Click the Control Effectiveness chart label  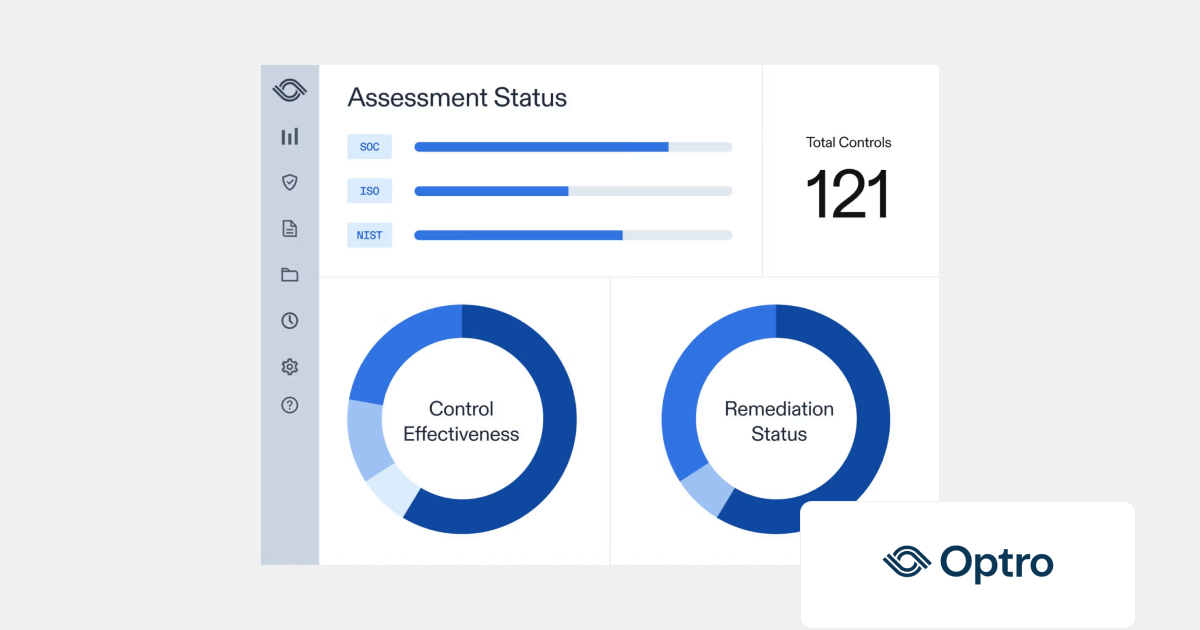[x=461, y=421]
